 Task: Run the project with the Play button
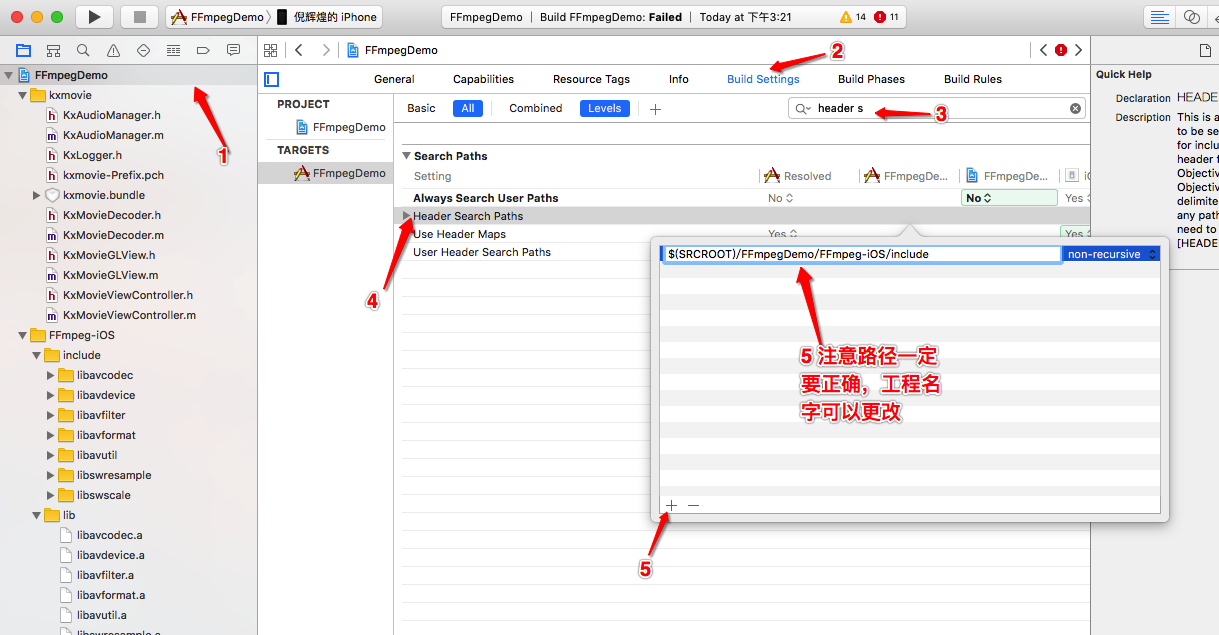pos(94,17)
